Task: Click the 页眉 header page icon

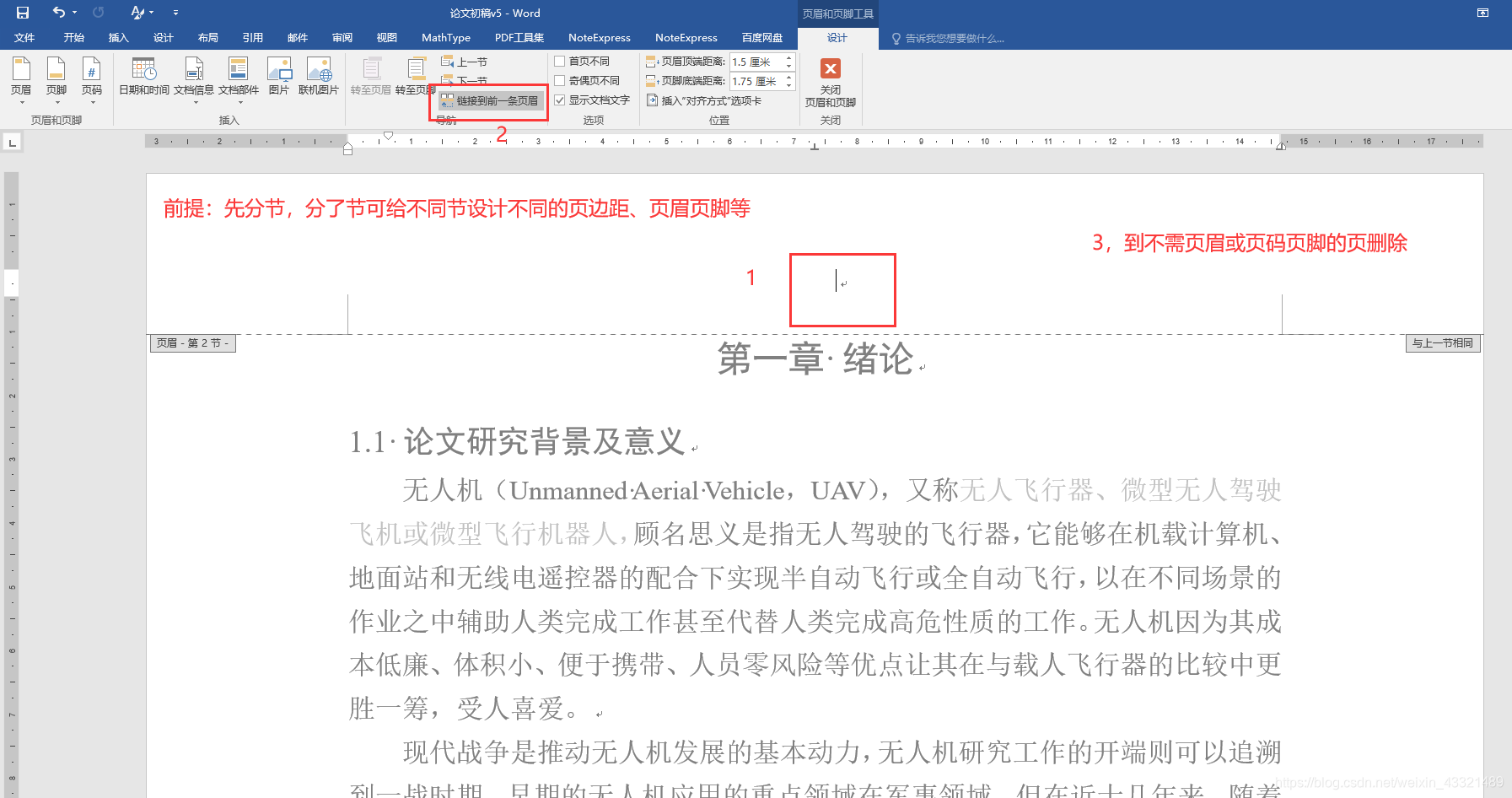Action: (x=21, y=69)
